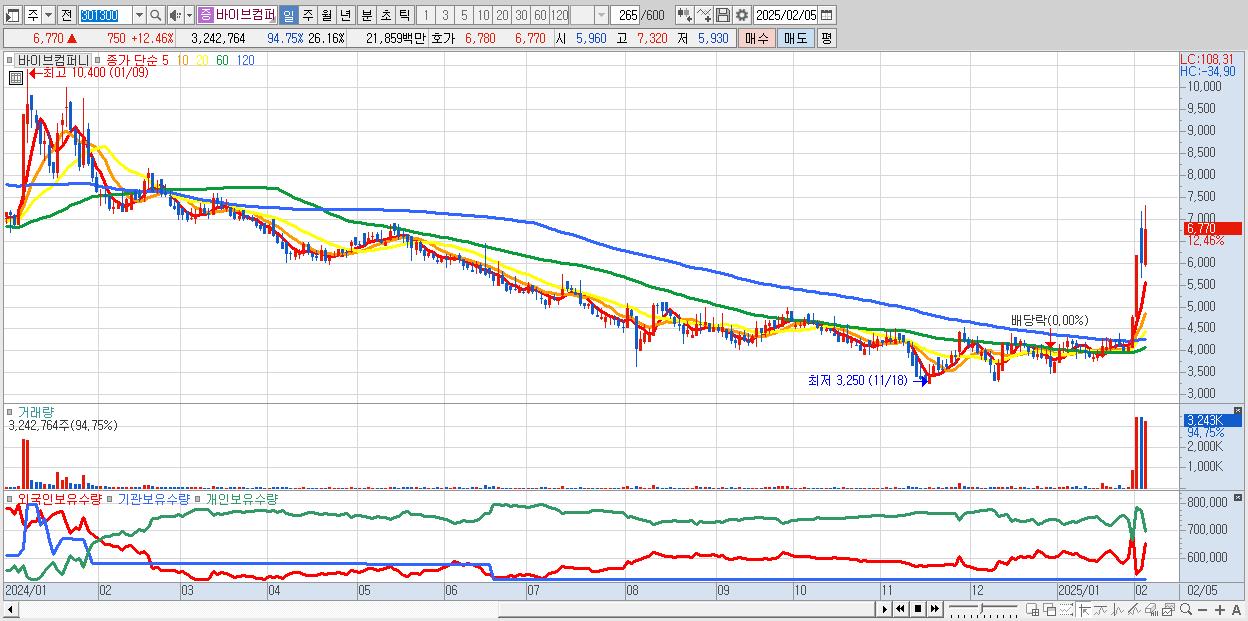Click the overlapping windows icon at bottom
The height and width of the screenshot is (621, 1248).
point(1050,609)
